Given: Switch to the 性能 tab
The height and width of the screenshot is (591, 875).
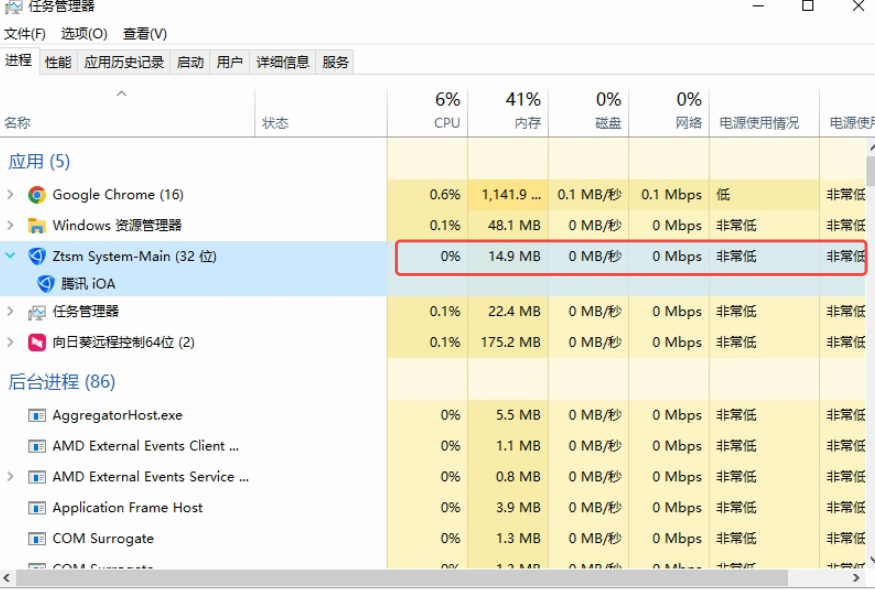Looking at the screenshot, I should tap(59, 62).
